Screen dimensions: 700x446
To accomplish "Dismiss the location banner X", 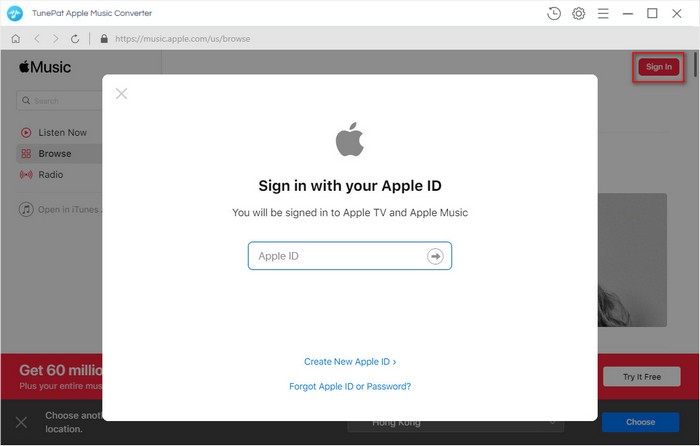I will [x=21, y=422].
